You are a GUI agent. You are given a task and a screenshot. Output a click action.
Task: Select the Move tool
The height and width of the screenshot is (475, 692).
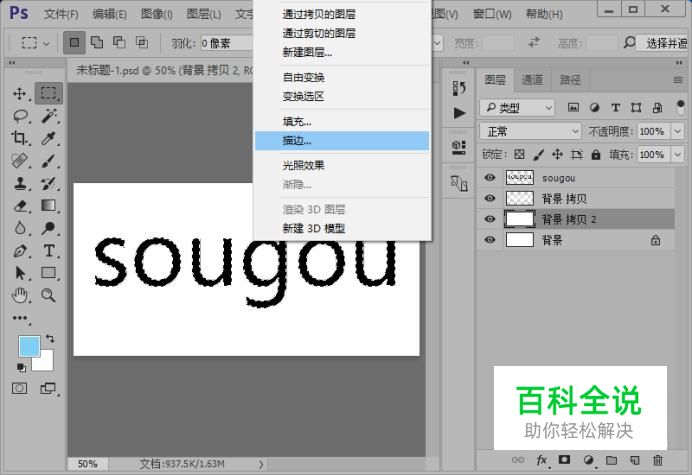click(x=20, y=94)
